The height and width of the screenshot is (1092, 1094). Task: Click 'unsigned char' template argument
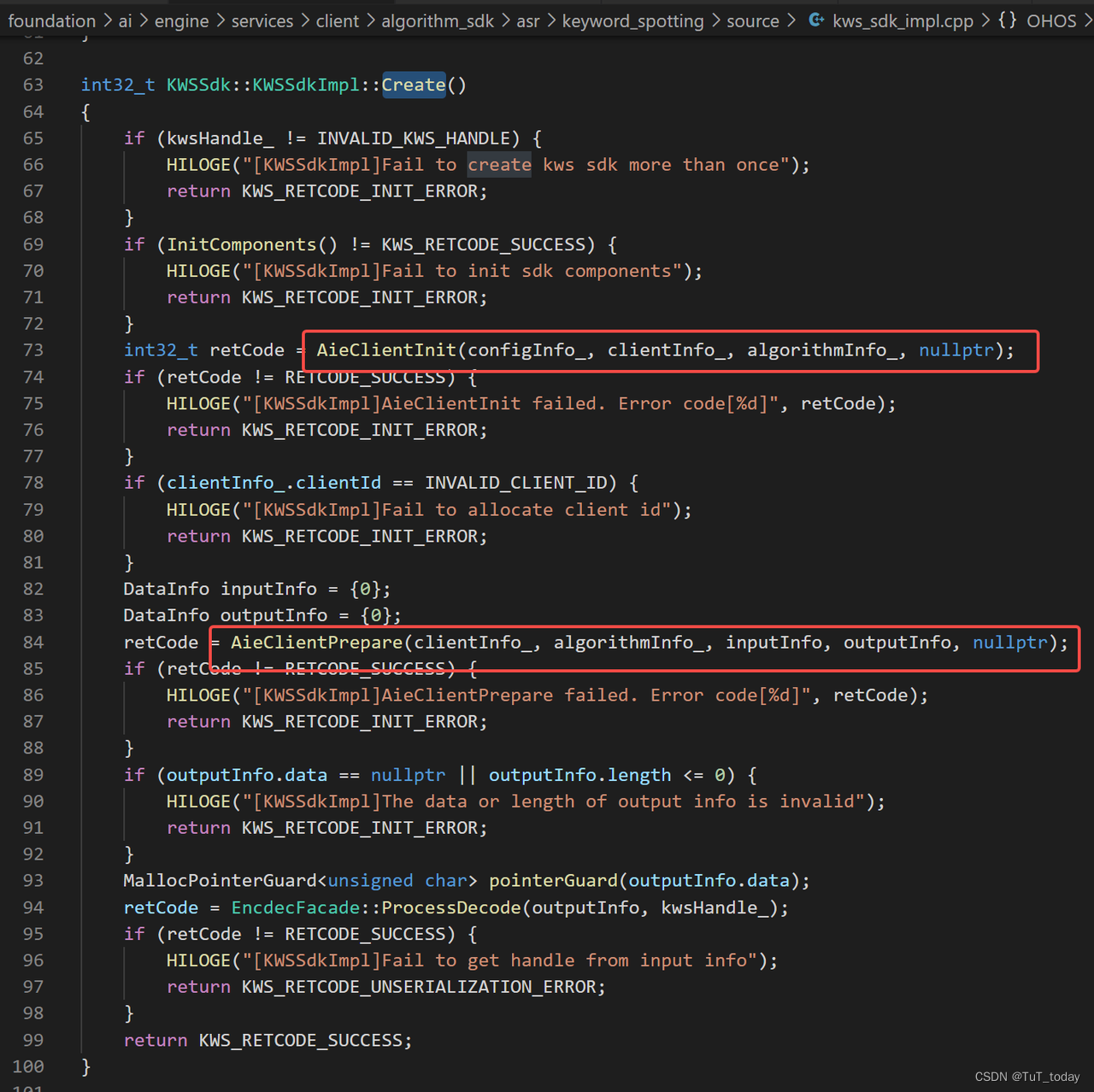click(x=397, y=881)
